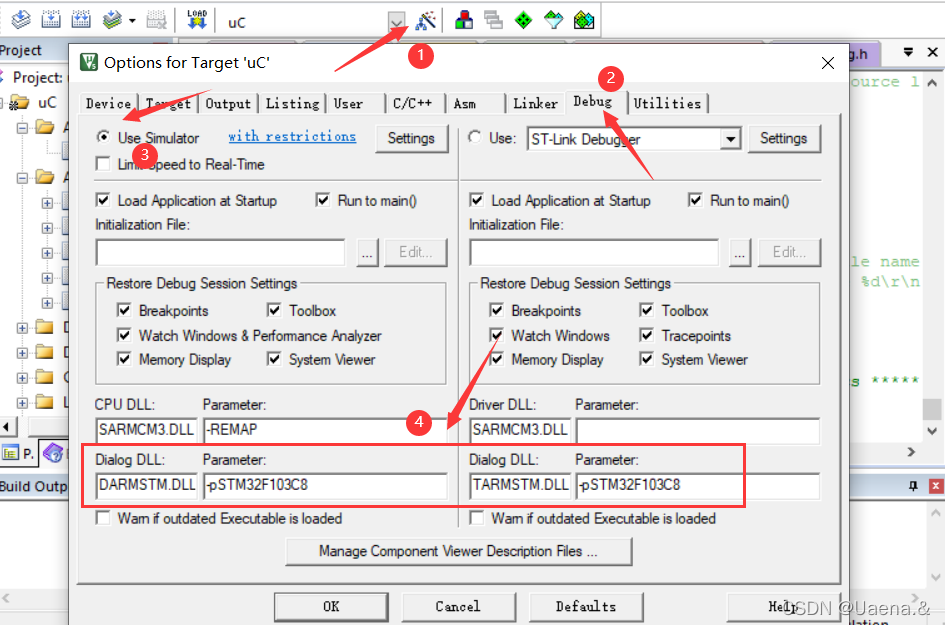Switch to the Asm tab
The image size is (945, 625).
tap(465, 104)
